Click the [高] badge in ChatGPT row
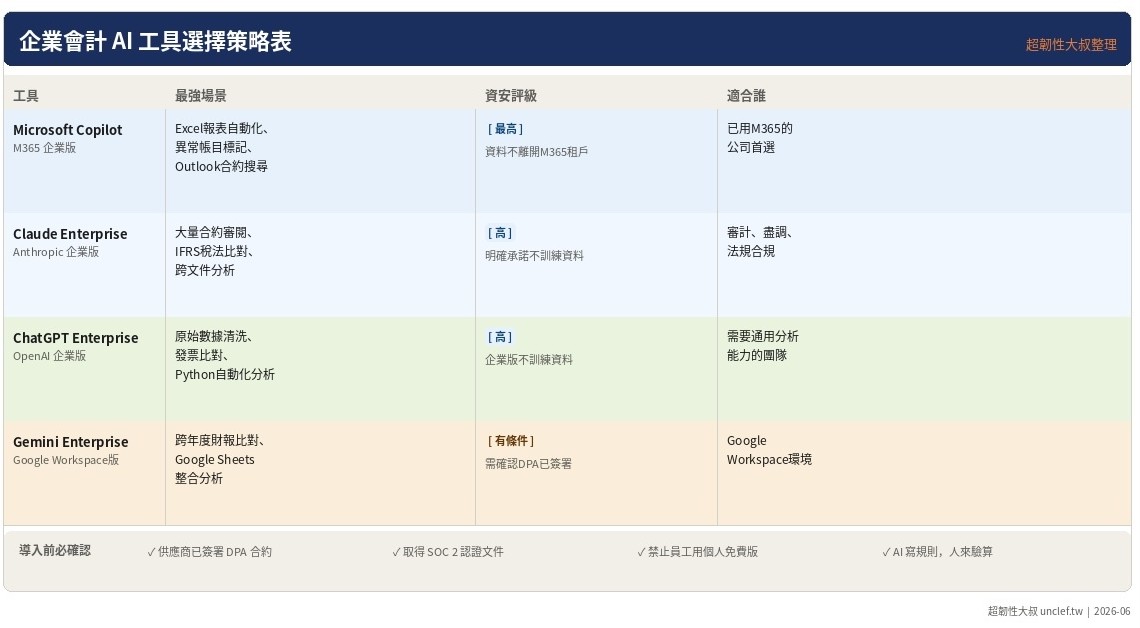 499,337
